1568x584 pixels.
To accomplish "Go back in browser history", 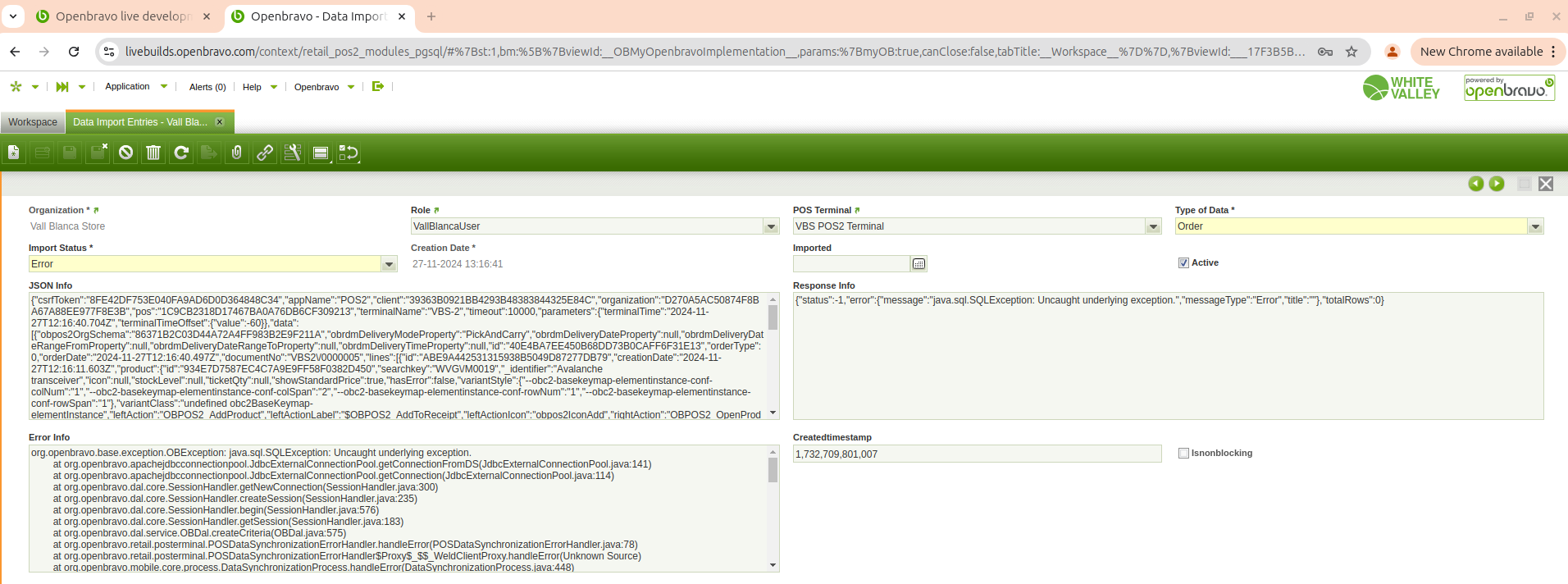I will (x=15, y=52).
